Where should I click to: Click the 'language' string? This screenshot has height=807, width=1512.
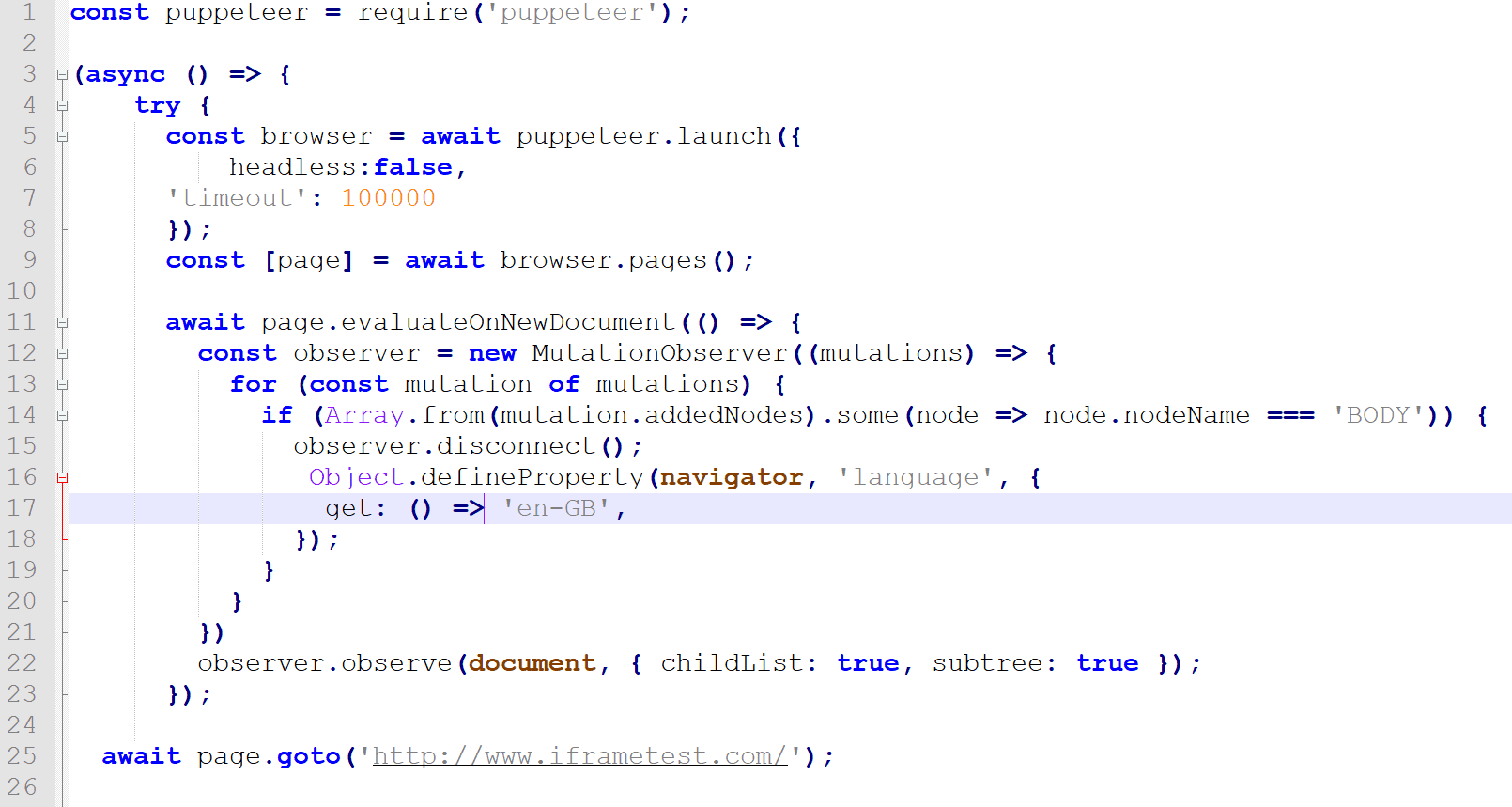[916, 477]
